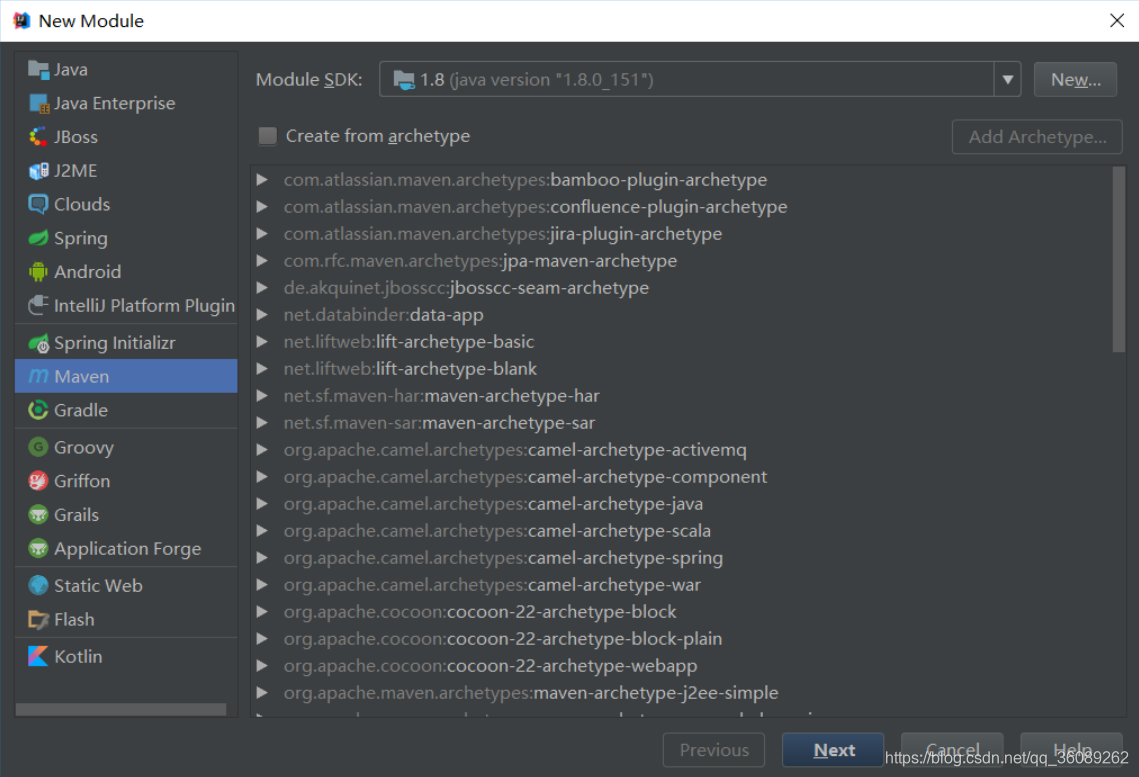Click the sidebar horizontal scrollbar
This screenshot has height=777, width=1139.
(121, 709)
